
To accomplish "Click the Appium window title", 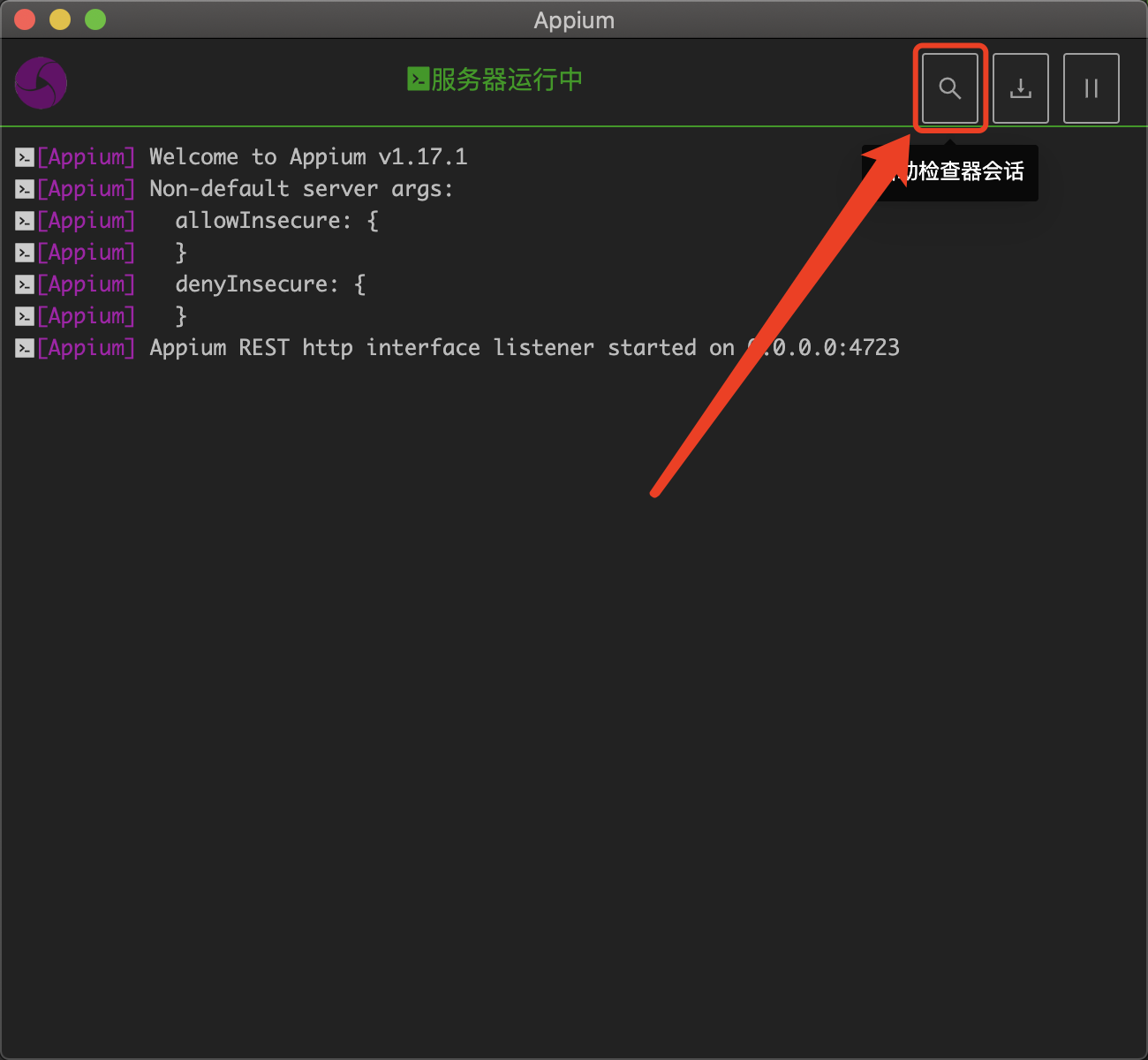I will coord(574,20).
